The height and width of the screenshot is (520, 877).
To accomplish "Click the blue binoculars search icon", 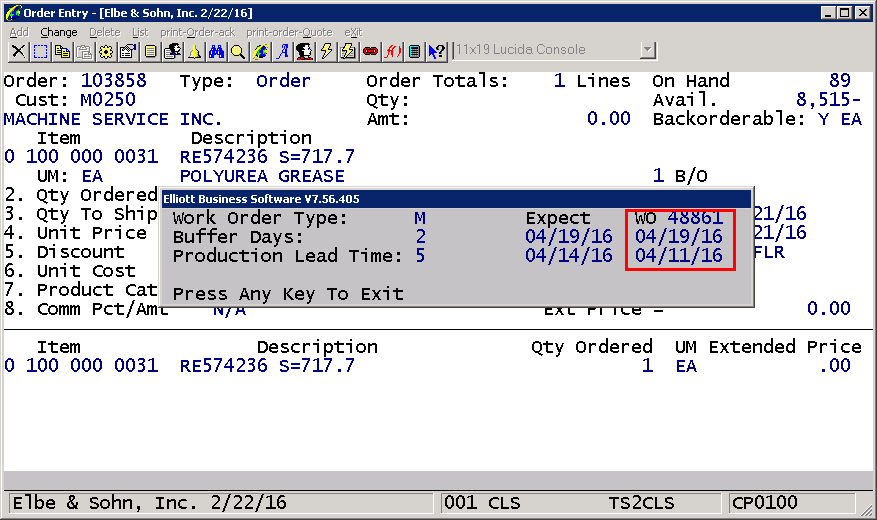I will click(x=216, y=51).
